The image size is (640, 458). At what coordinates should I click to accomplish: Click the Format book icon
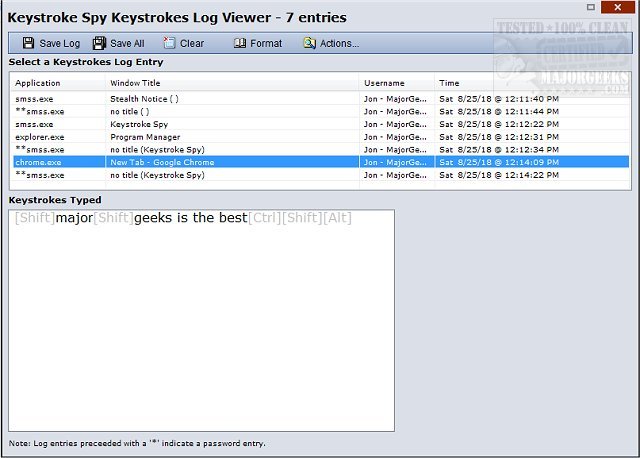(x=240, y=43)
